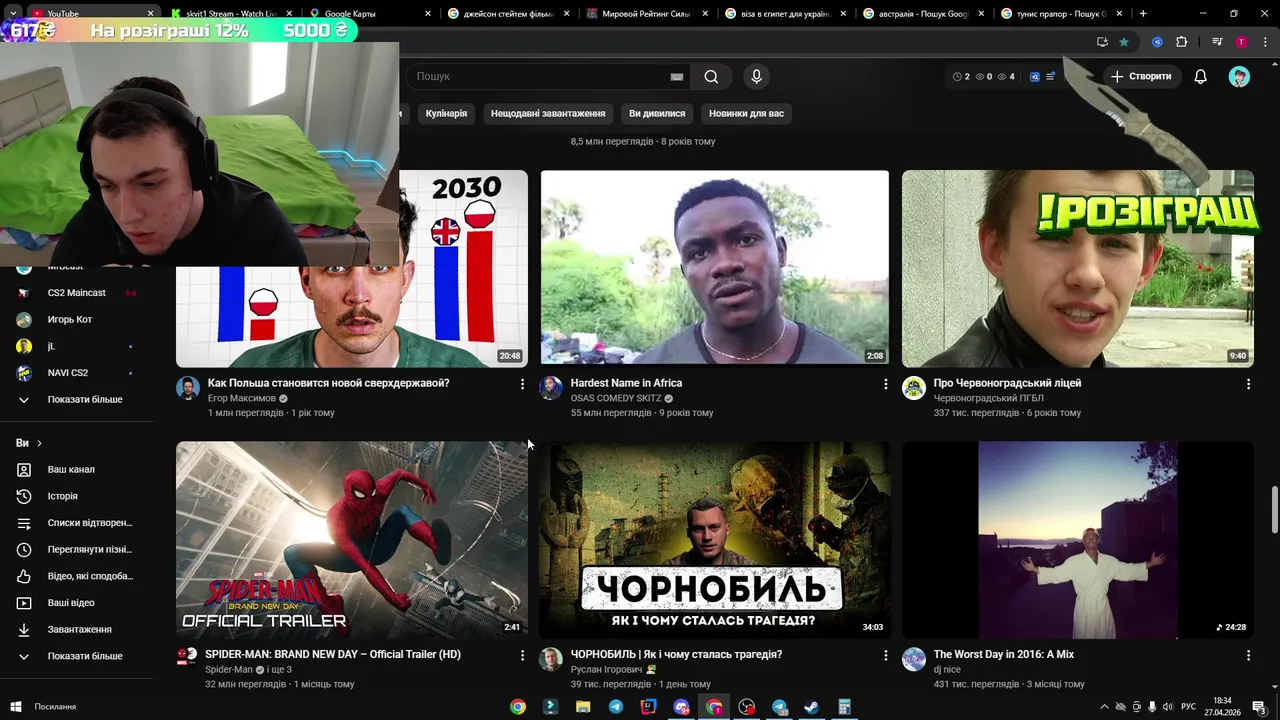The height and width of the screenshot is (720, 1280).
Task: Switch to the 'туніс прапор' Google search tab
Action: [1060, 14]
